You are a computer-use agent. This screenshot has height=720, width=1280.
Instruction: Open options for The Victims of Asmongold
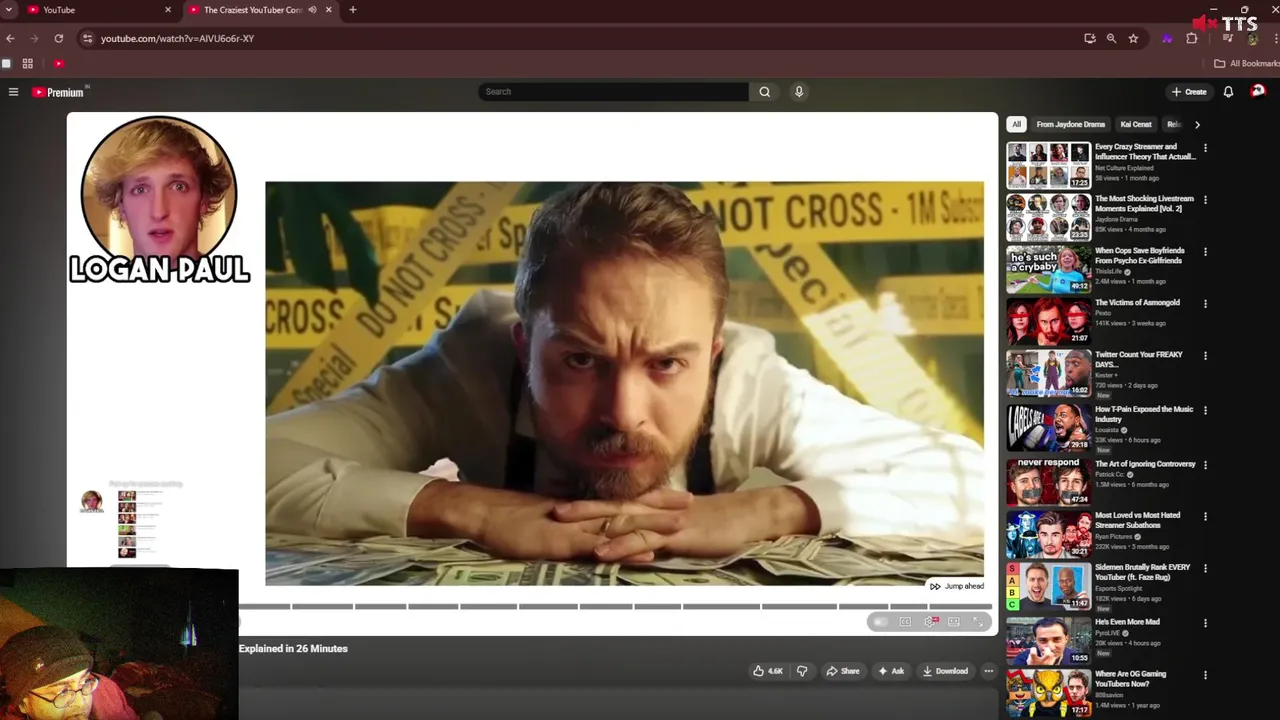tap(1205, 304)
